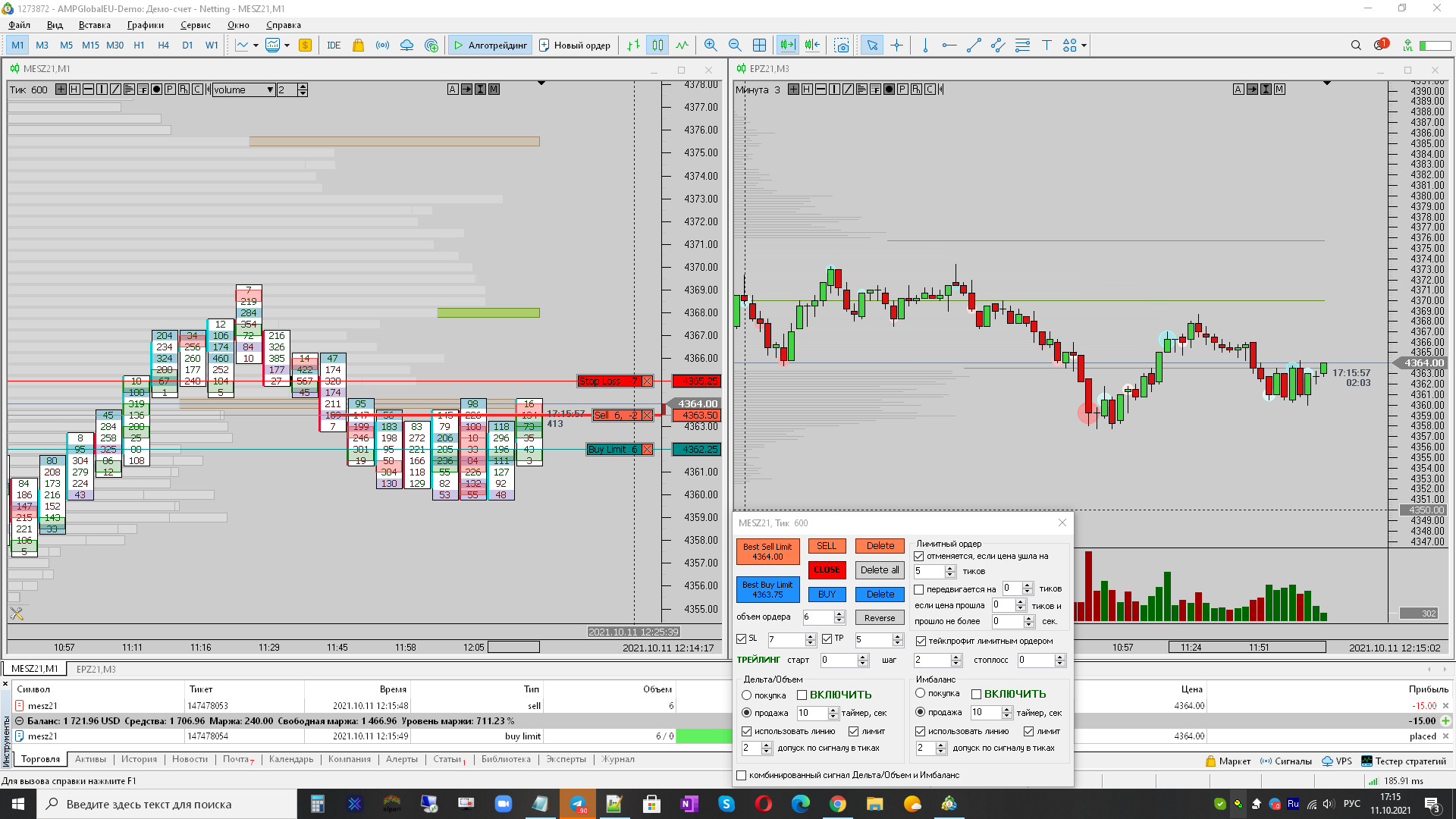The width and height of the screenshot is (1456, 819).
Task: Enable Дельта/Объем ВКЛЮЧИТЬ checkbox
Action: [802, 695]
